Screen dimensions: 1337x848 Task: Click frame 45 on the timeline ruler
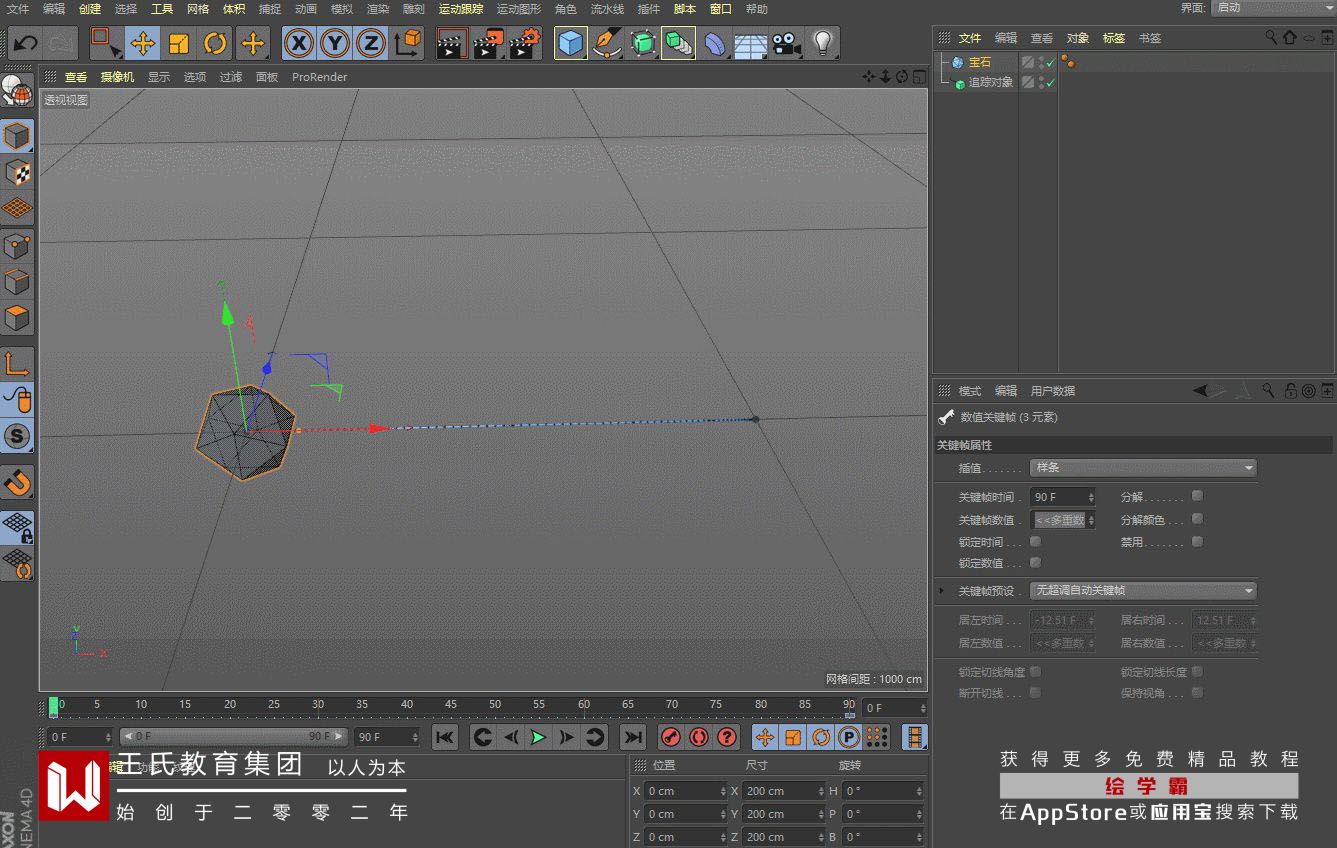click(x=451, y=705)
